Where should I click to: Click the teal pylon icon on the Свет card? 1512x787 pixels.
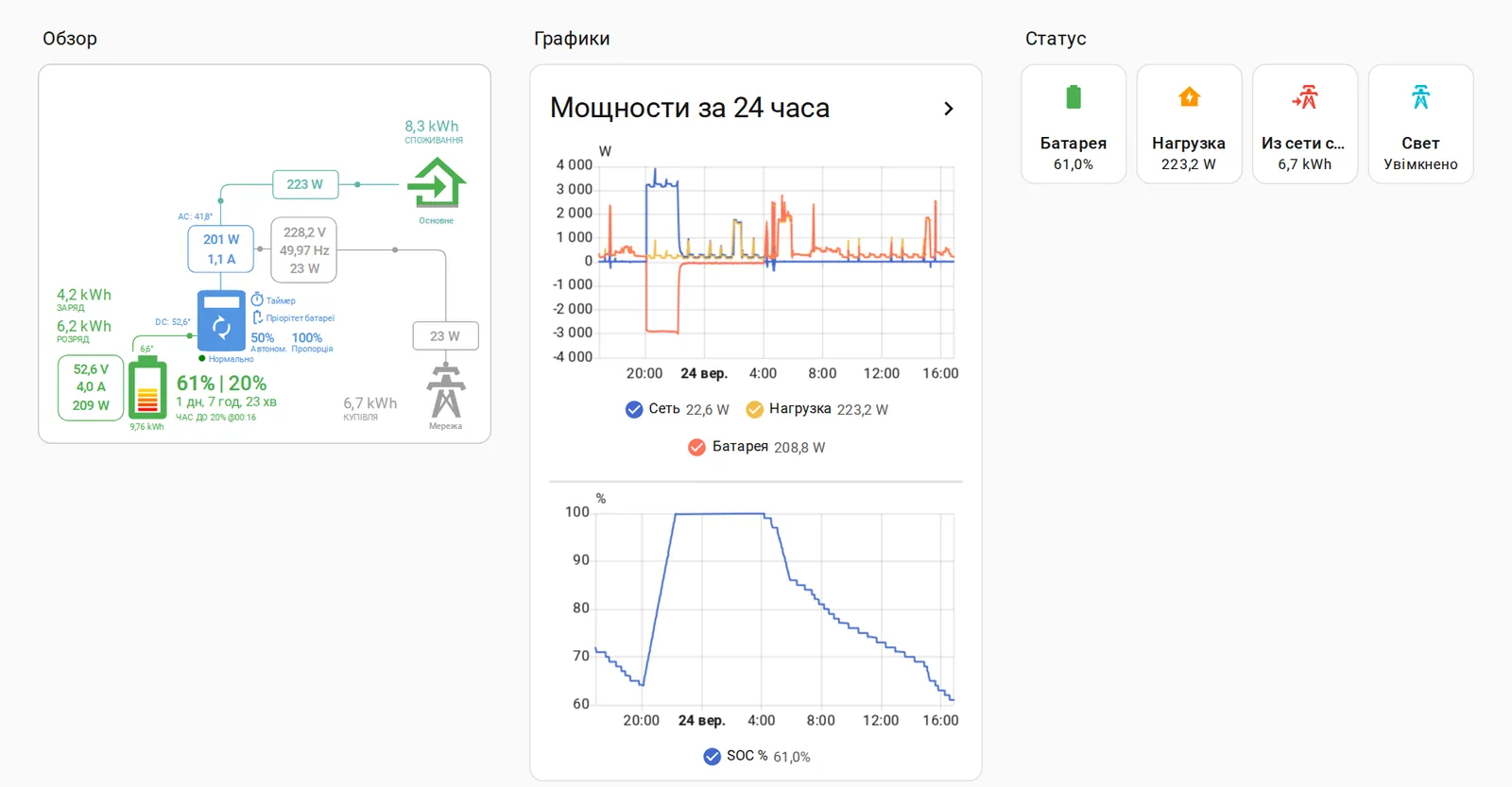(1420, 97)
